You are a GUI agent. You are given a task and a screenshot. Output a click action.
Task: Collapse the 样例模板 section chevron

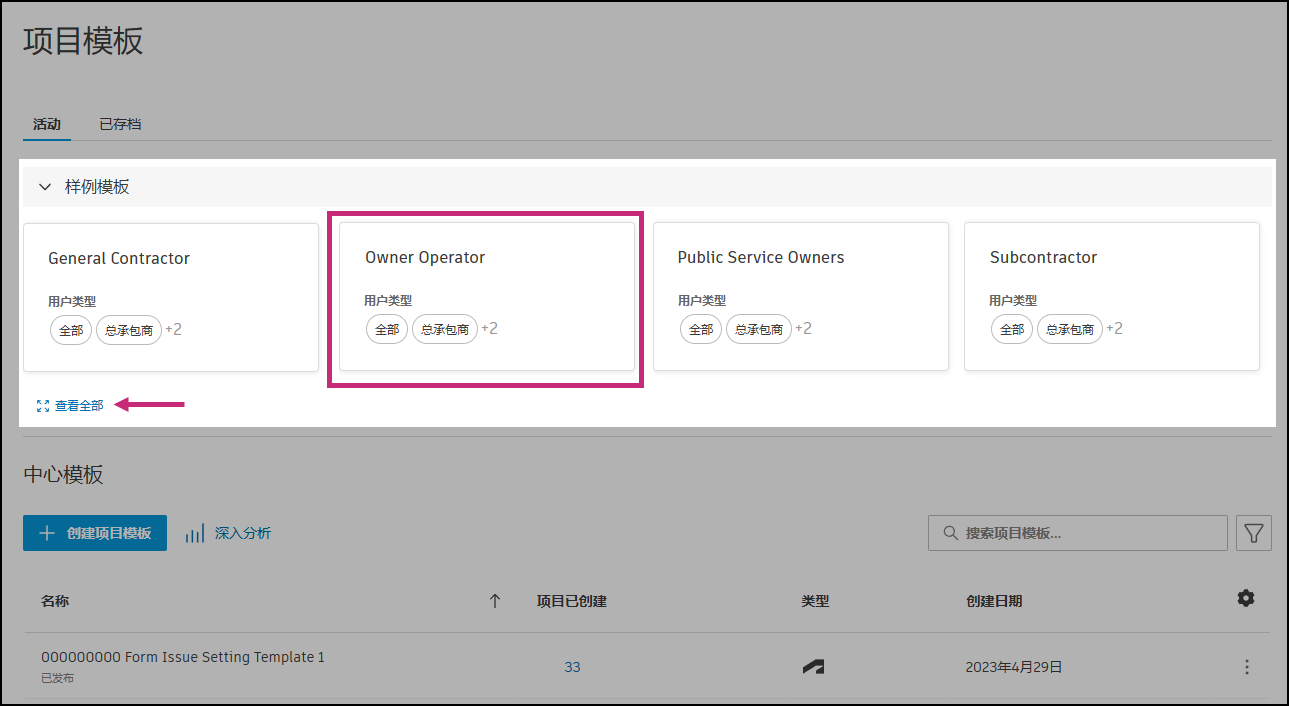(45, 187)
